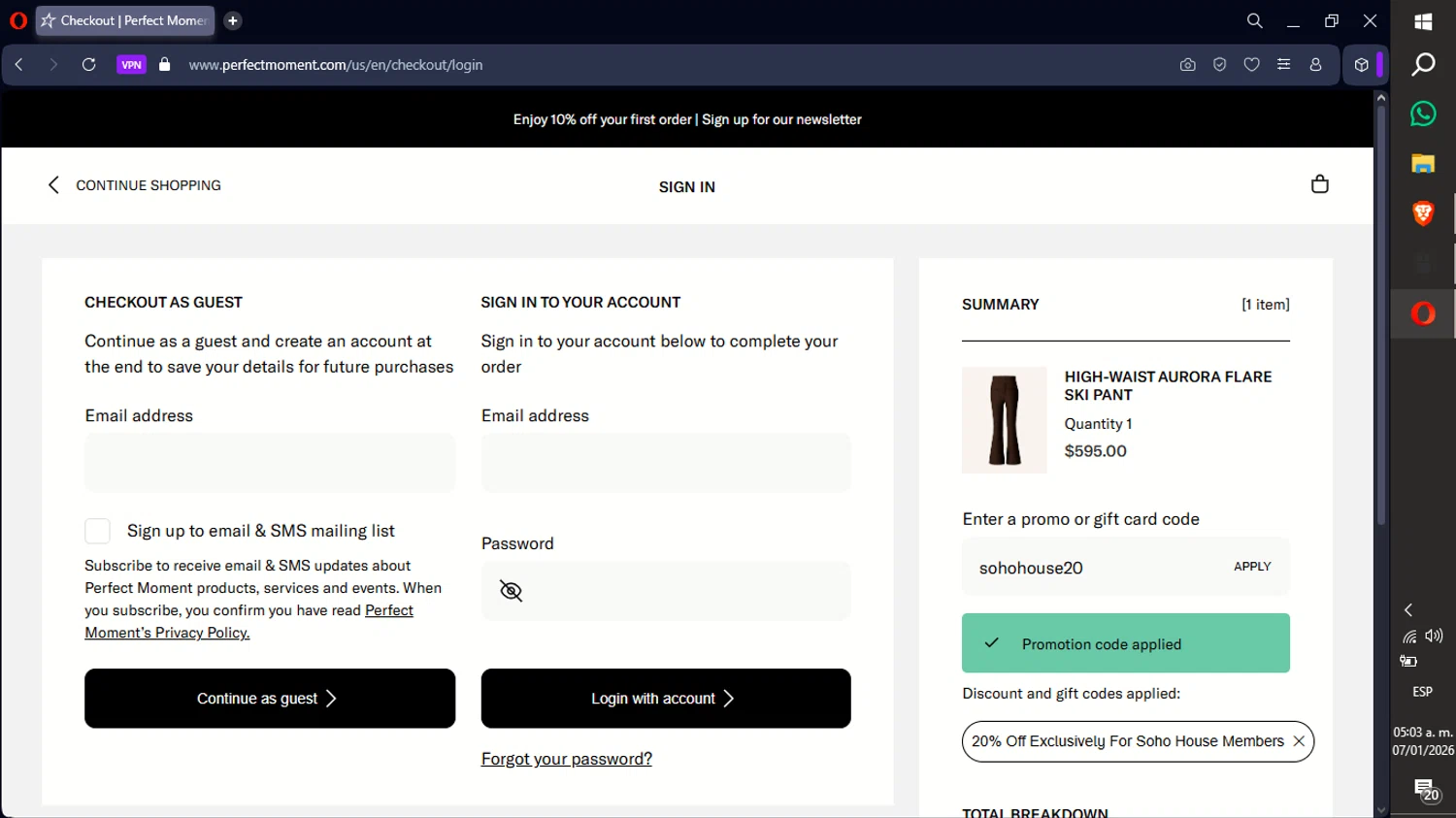Focus the guest Email address field
Viewport: 1456px width, 818px height.
point(270,463)
